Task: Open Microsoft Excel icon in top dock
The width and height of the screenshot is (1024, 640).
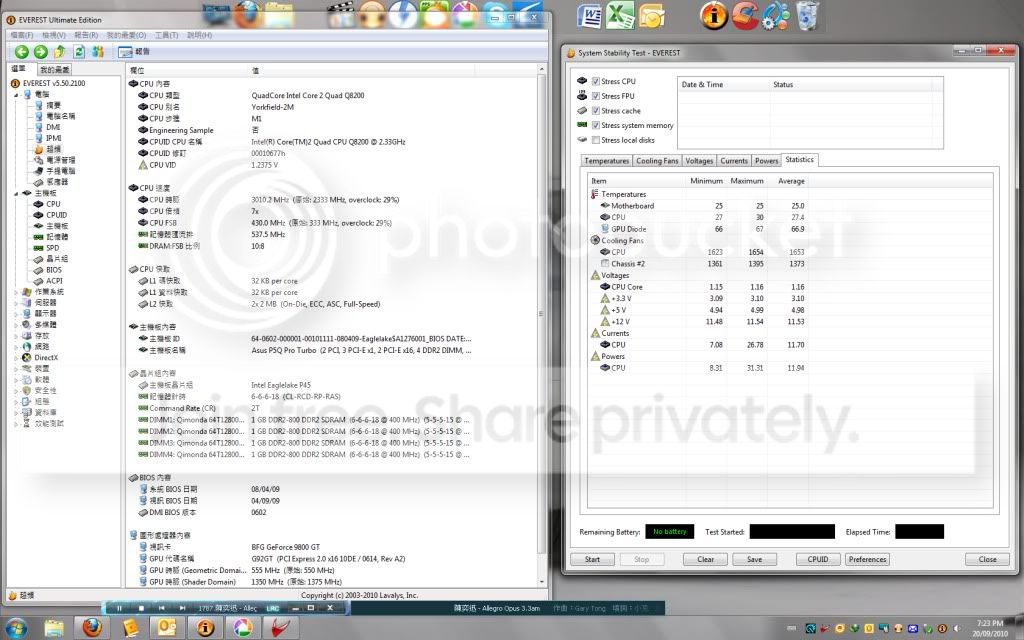Action: (x=620, y=16)
